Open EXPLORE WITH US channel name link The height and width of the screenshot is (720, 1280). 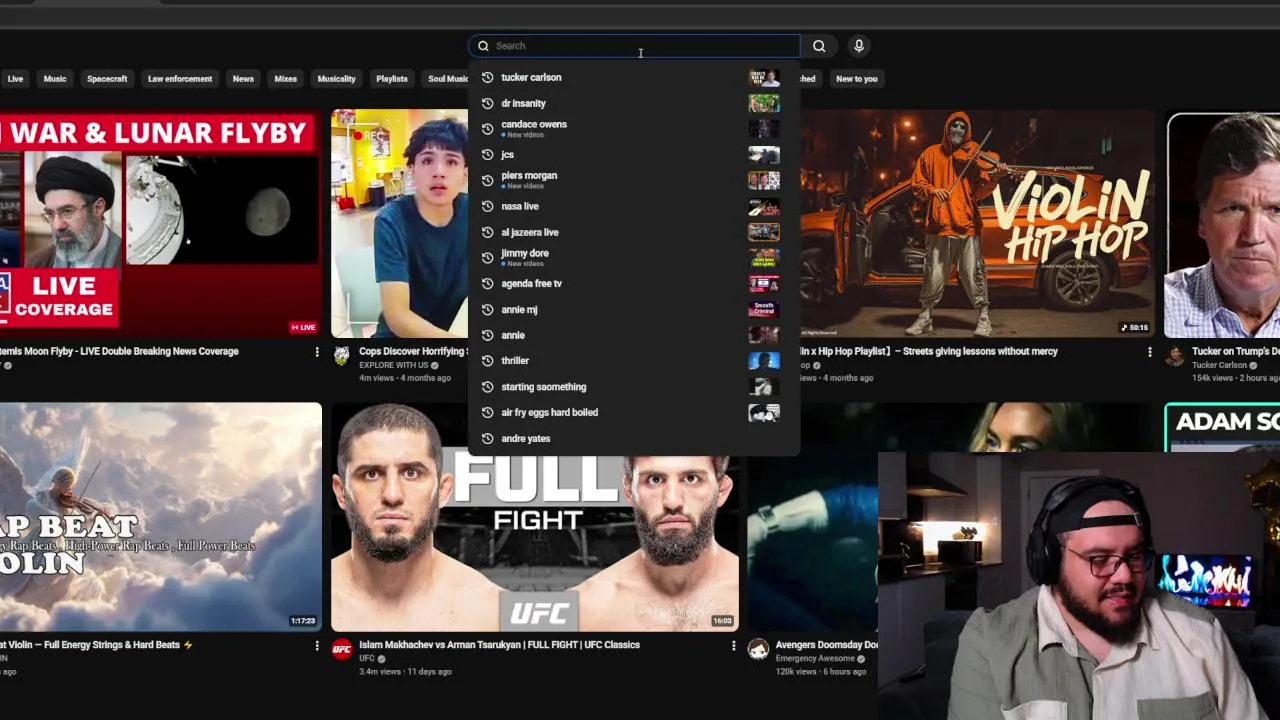[394, 365]
